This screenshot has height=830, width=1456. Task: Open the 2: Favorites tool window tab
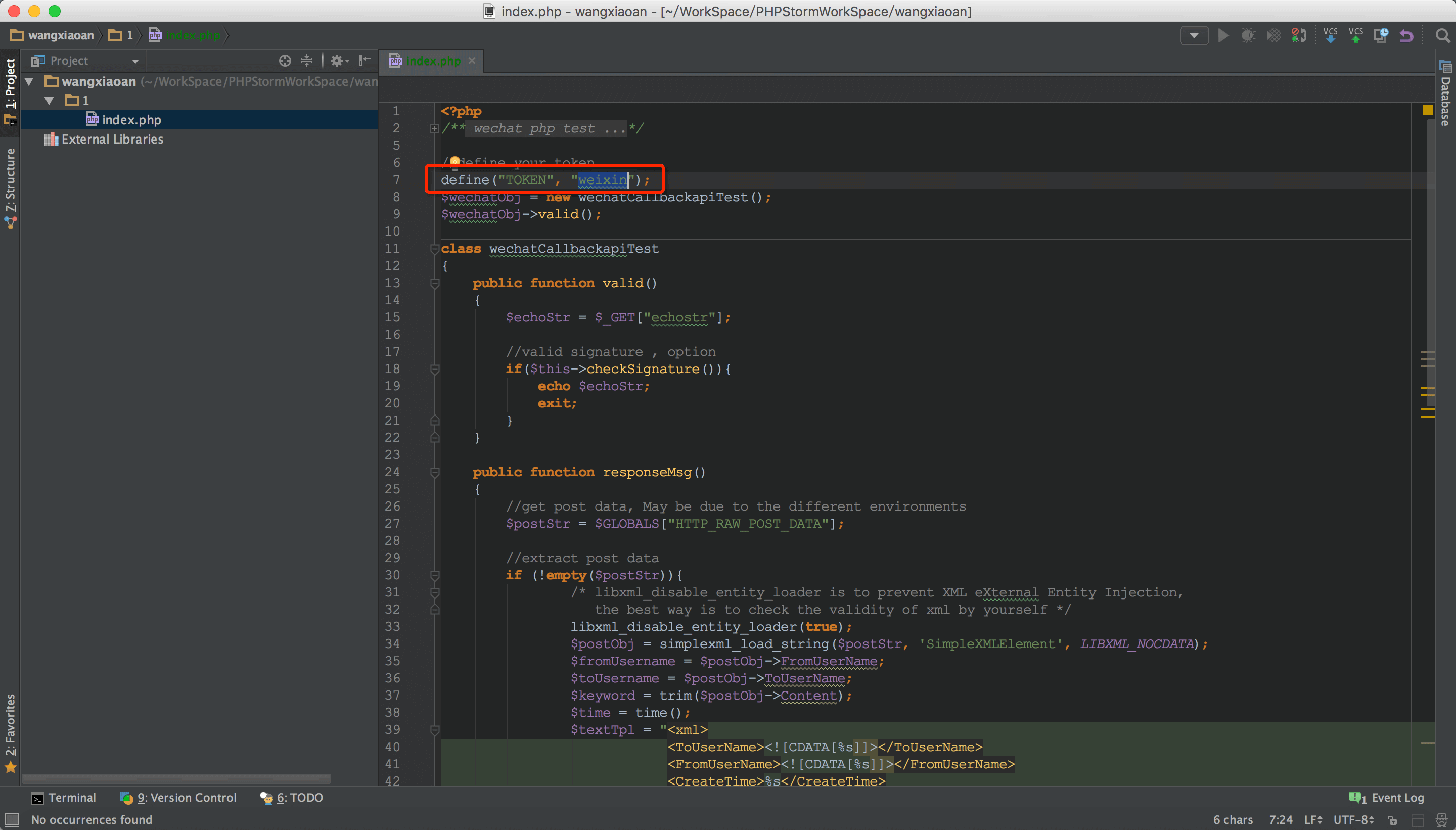pos(10,733)
